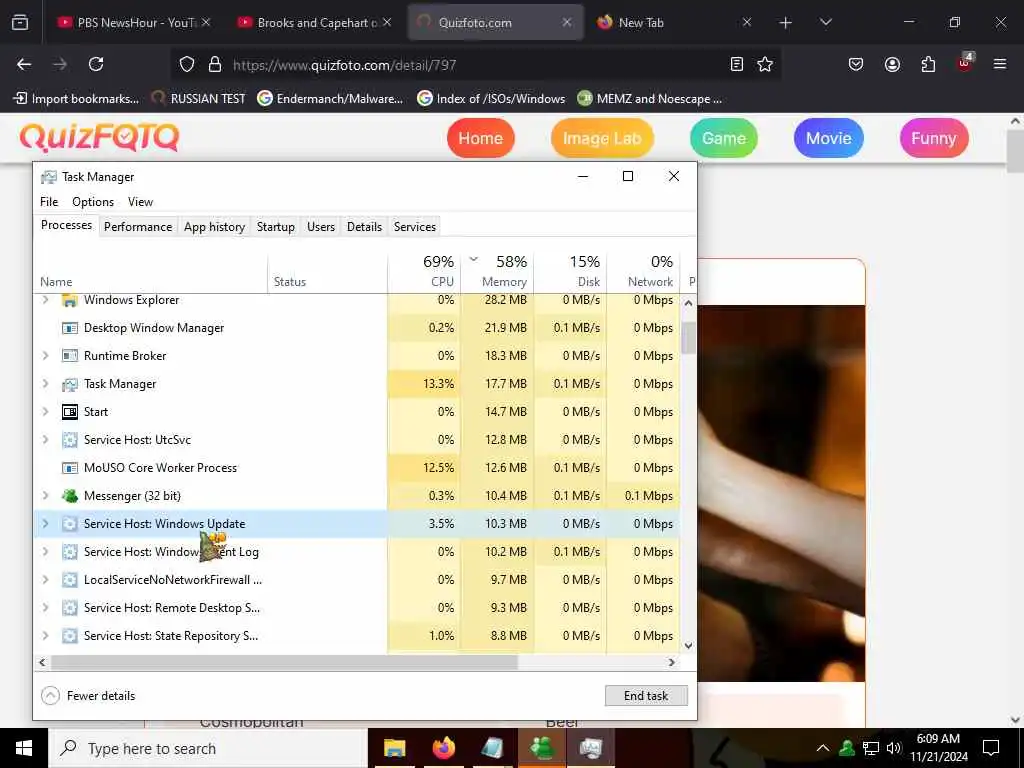Expand the Runtime Broker process row

pyautogui.click(x=45, y=356)
